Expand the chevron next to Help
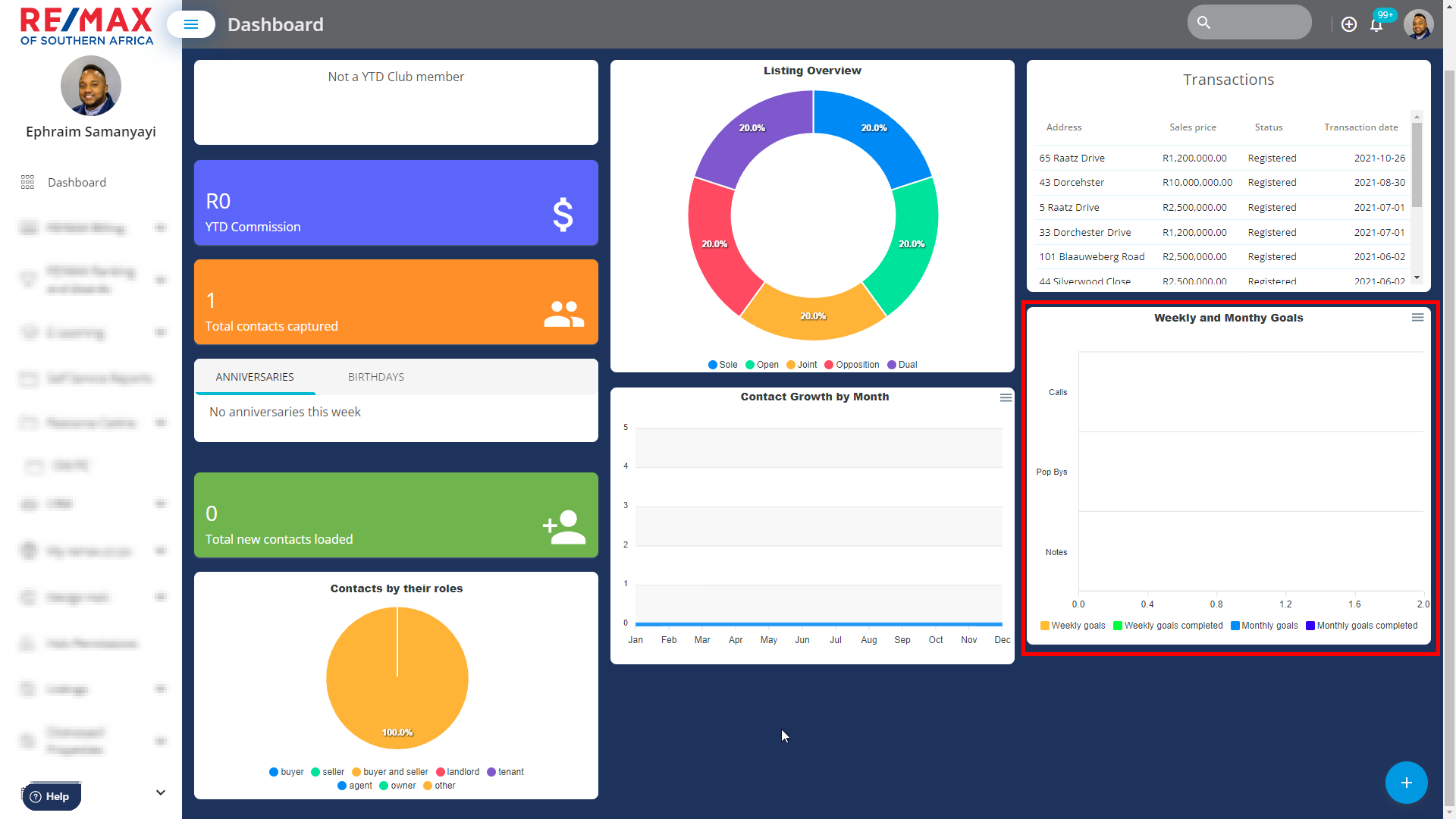This screenshot has height=819, width=1456. tap(161, 792)
